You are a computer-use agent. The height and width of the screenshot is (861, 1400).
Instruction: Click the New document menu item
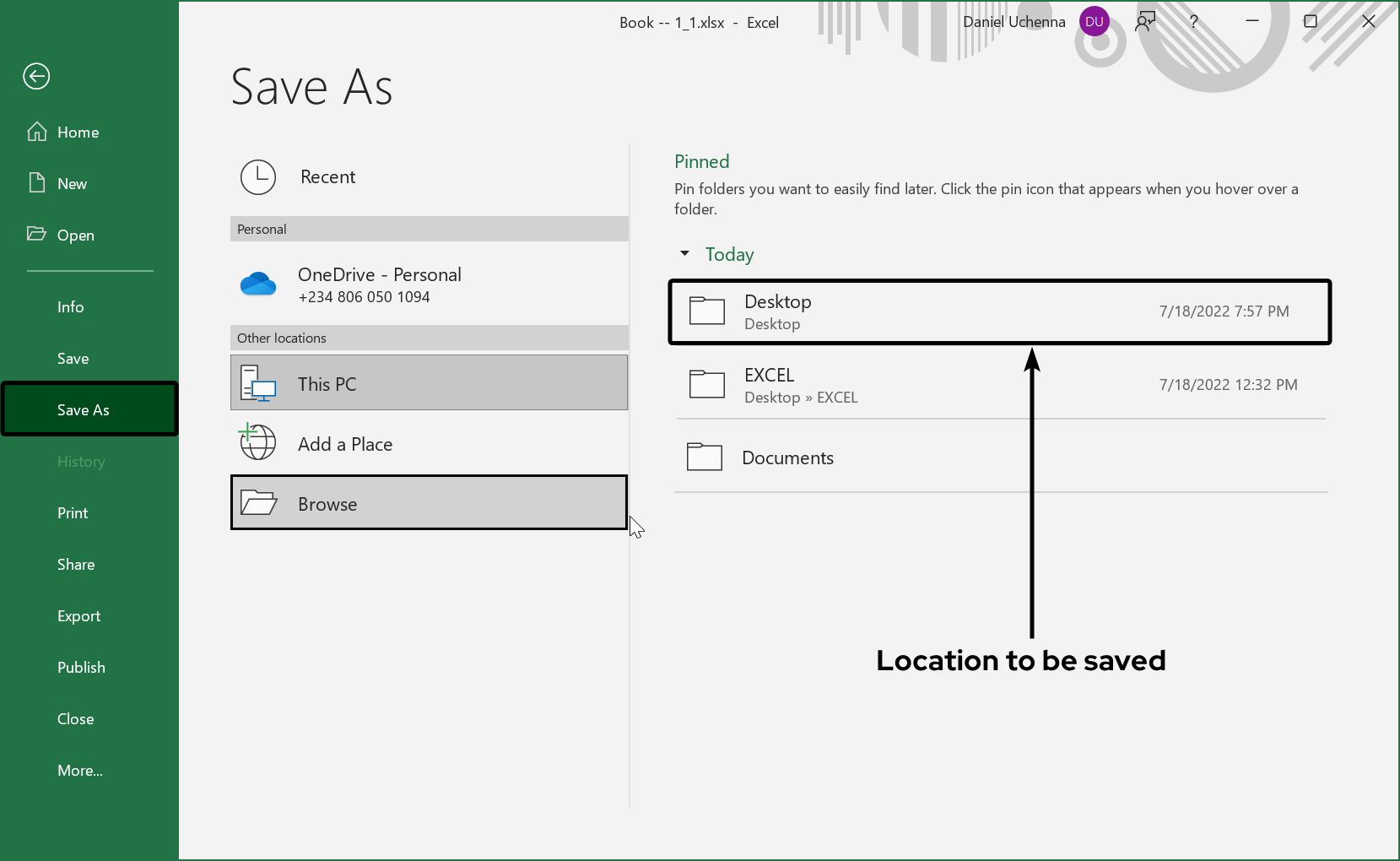click(x=72, y=184)
